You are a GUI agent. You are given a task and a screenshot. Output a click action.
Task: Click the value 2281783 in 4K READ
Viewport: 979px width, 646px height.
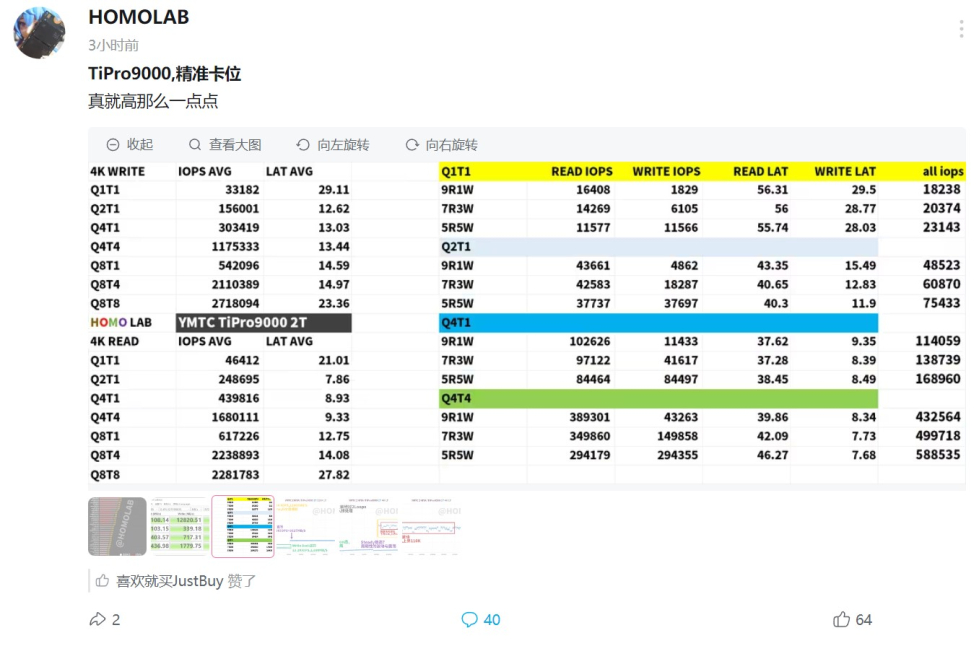point(235,474)
